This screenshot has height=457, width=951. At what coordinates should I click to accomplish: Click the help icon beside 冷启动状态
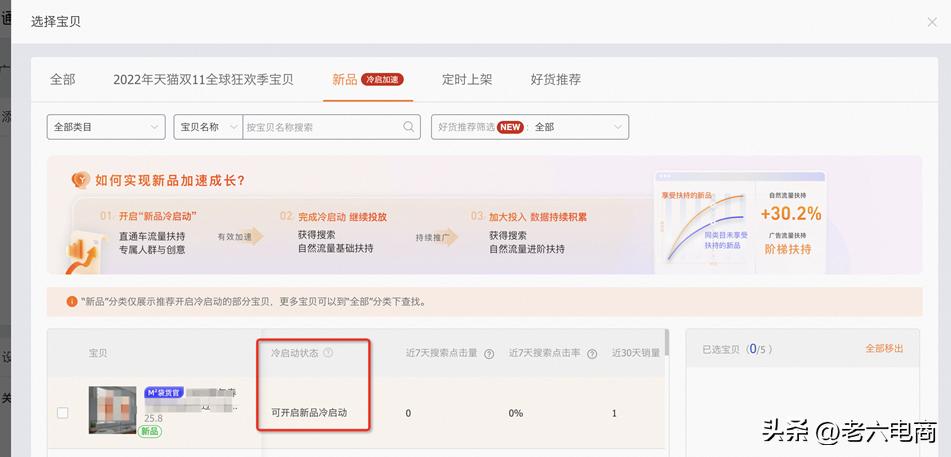point(328,353)
